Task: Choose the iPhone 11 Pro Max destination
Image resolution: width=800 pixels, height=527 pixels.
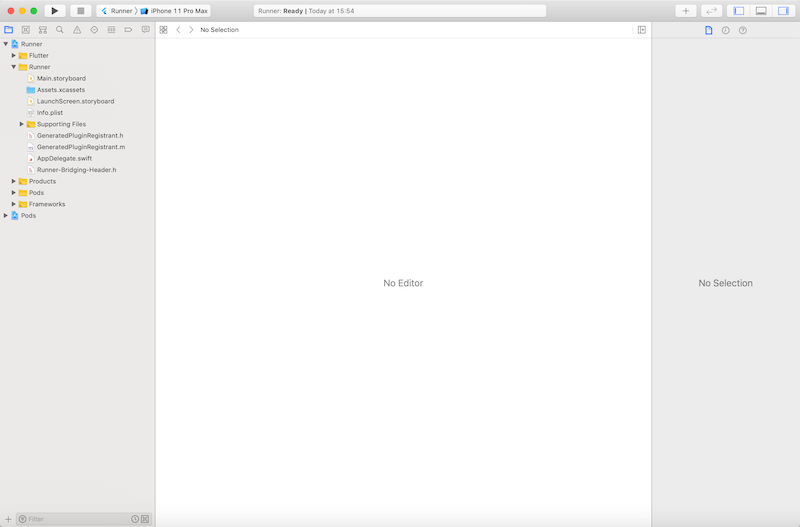Action: click(x=174, y=11)
